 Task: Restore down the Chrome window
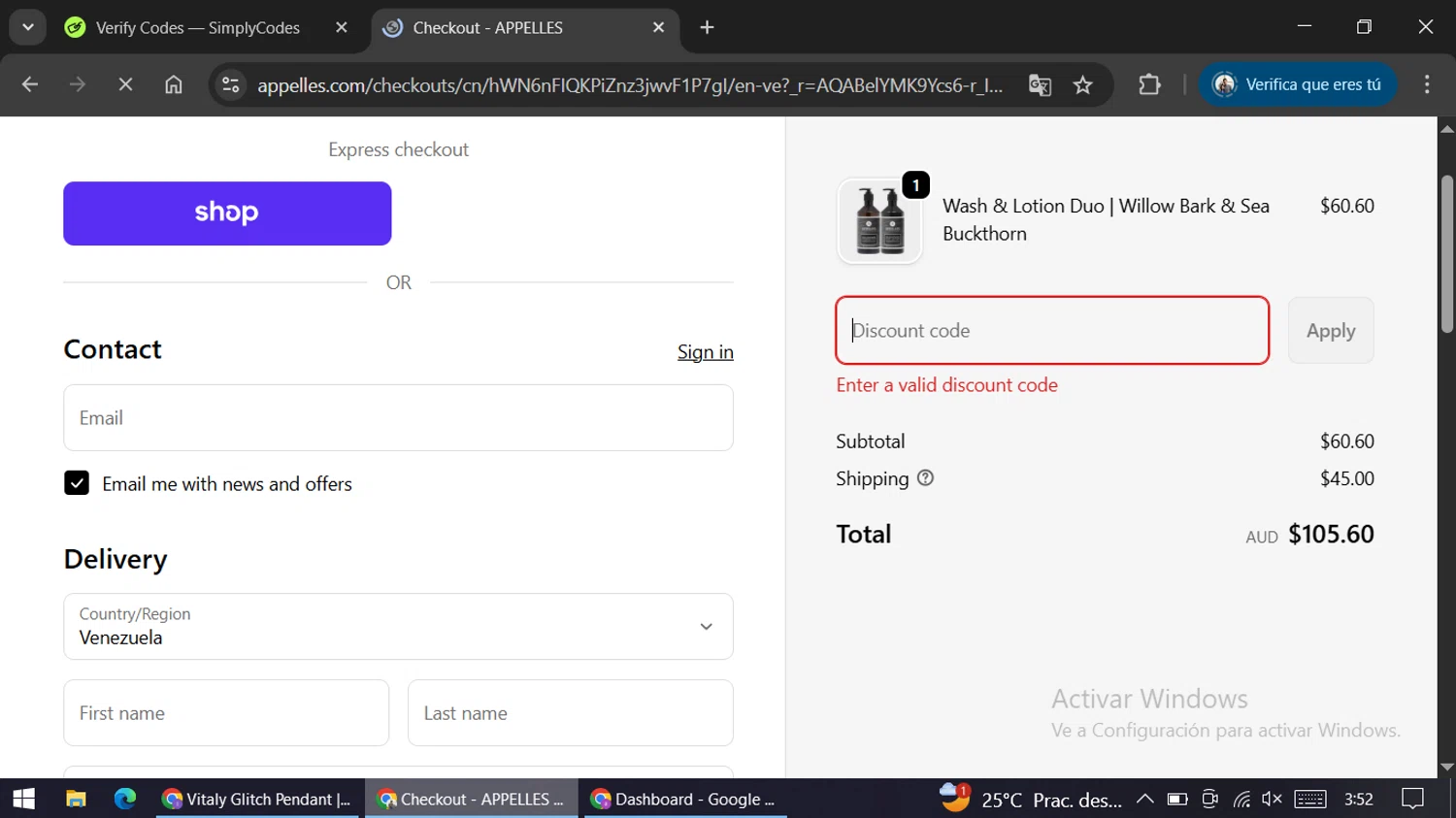tap(1364, 27)
